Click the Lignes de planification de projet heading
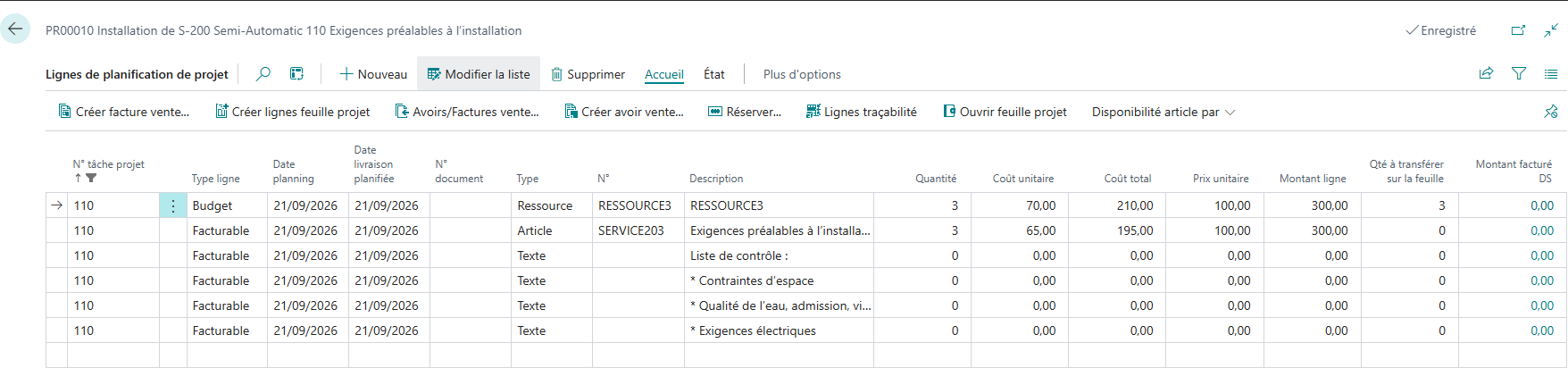The image size is (1568, 368). (x=137, y=74)
